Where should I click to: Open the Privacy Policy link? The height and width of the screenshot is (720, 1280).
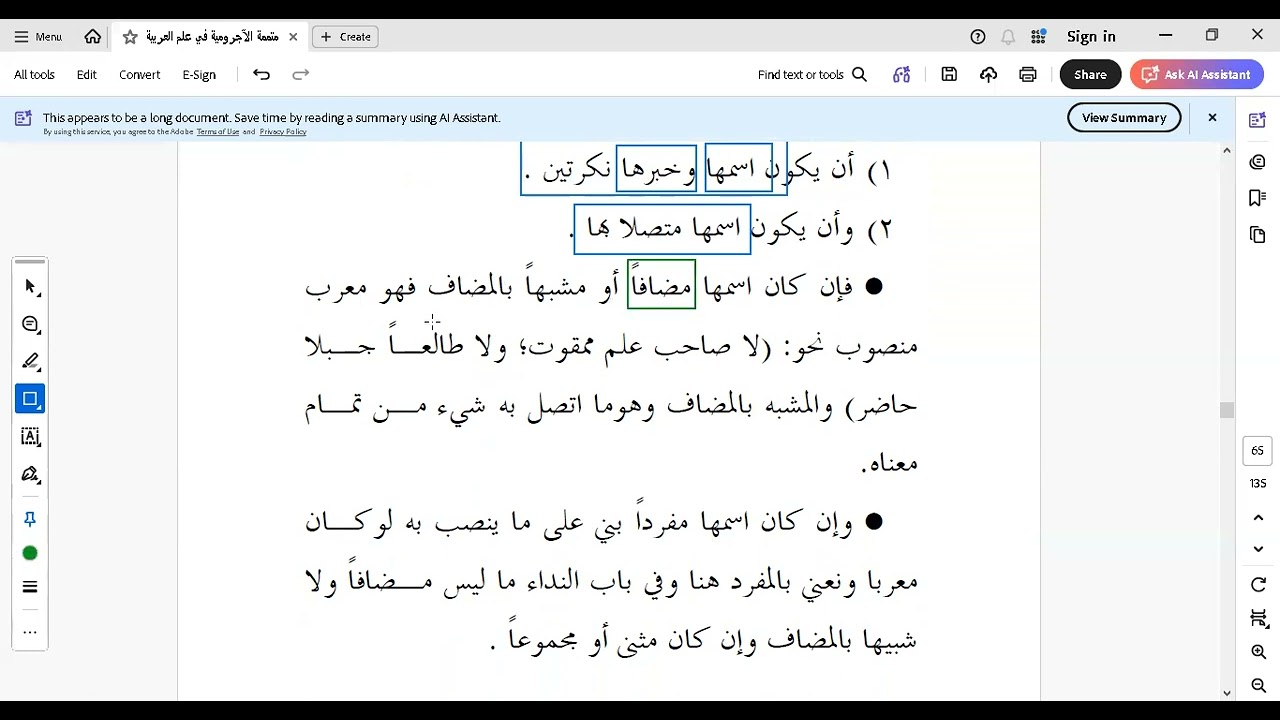click(283, 131)
